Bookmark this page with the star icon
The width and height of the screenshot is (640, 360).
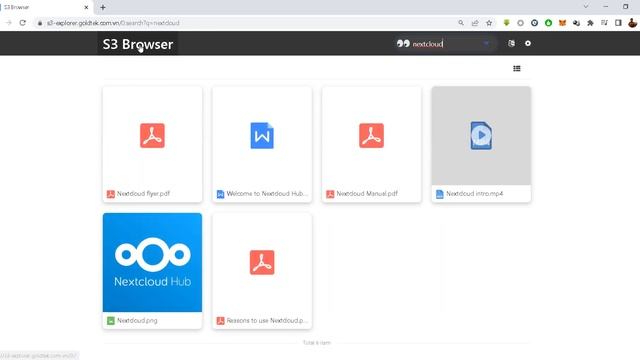pyautogui.click(x=489, y=23)
